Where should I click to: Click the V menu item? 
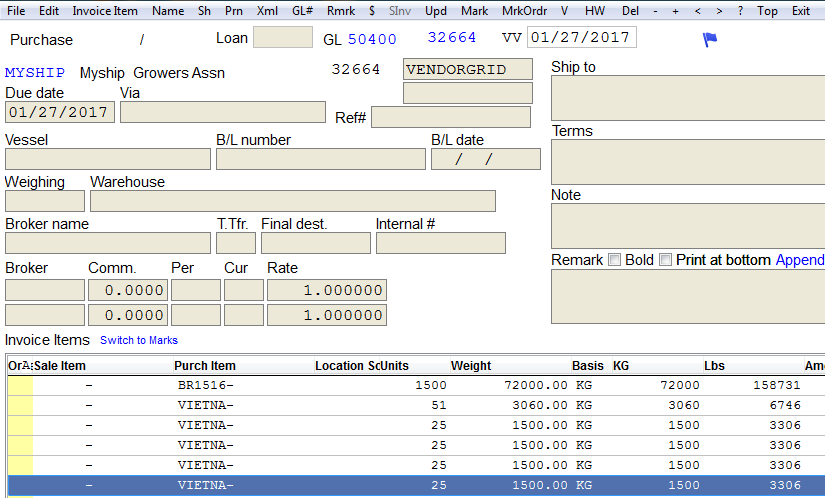pyautogui.click(x=565, y=11)
